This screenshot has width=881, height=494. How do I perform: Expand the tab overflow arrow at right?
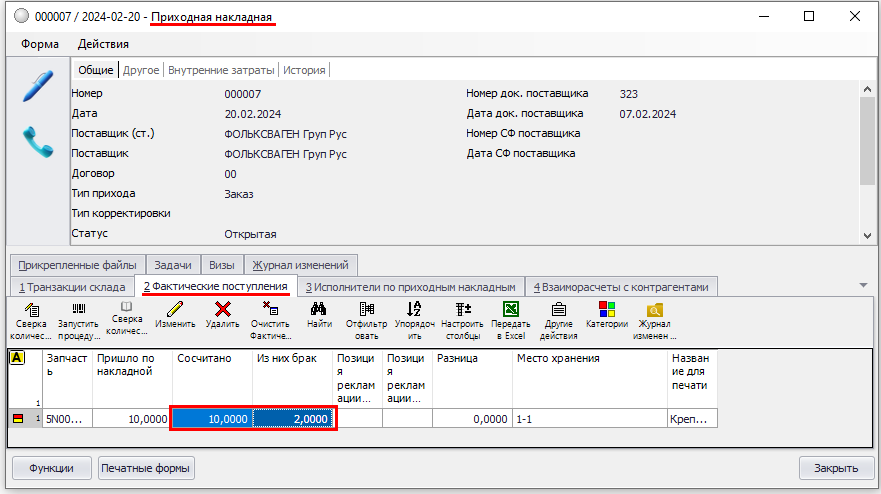863,286
